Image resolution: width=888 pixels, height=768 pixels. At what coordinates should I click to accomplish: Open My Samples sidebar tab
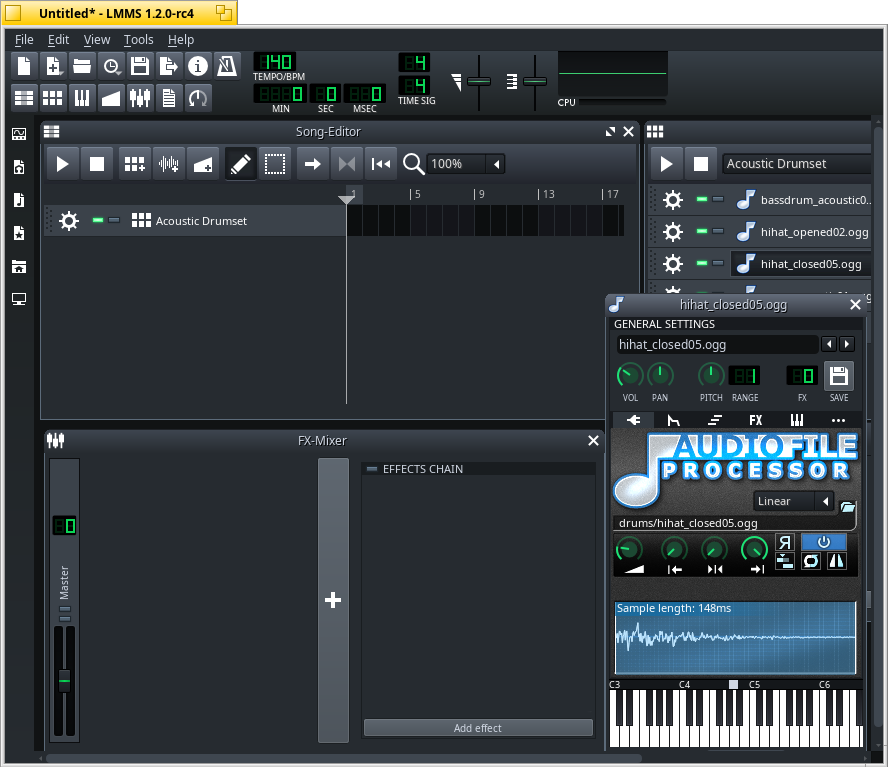[x=19, y=200]
